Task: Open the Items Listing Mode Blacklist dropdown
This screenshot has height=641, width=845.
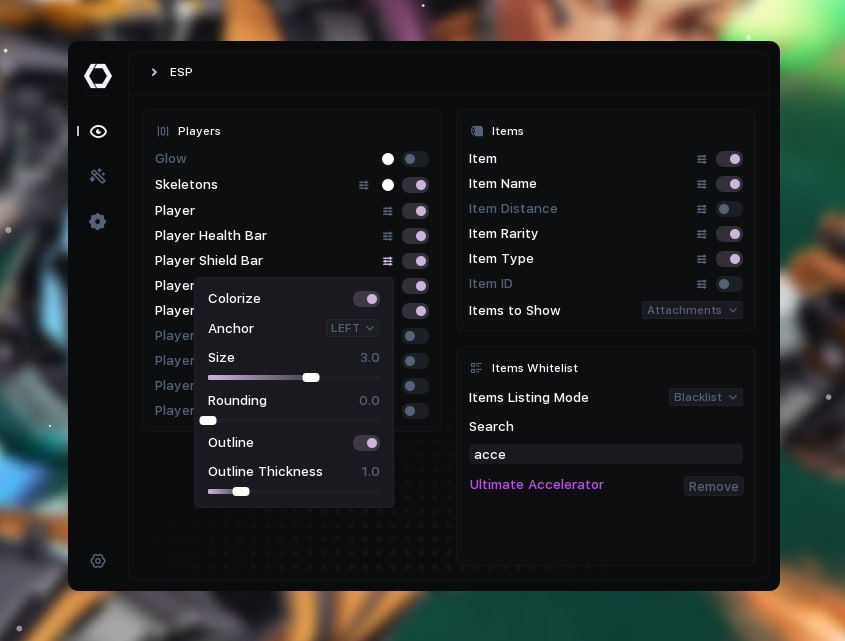Action: point(705,397)
